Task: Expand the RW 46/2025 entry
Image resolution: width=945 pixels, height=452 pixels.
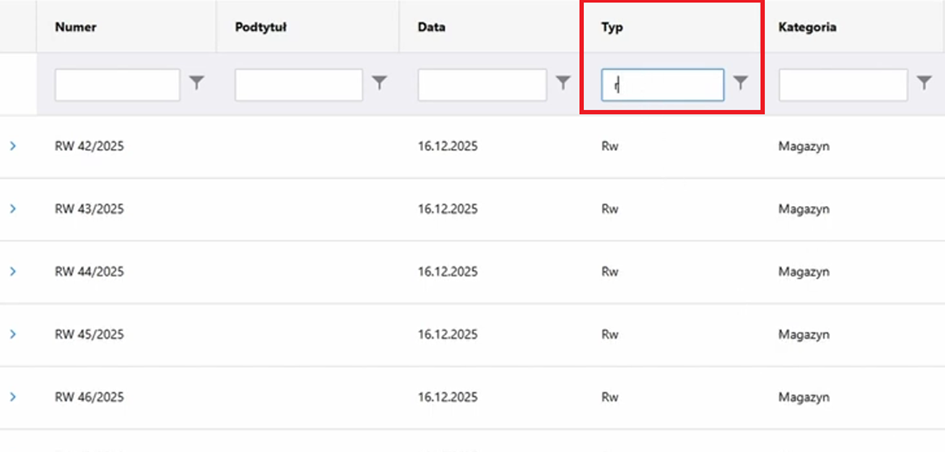Action: (x=13, y=397)
